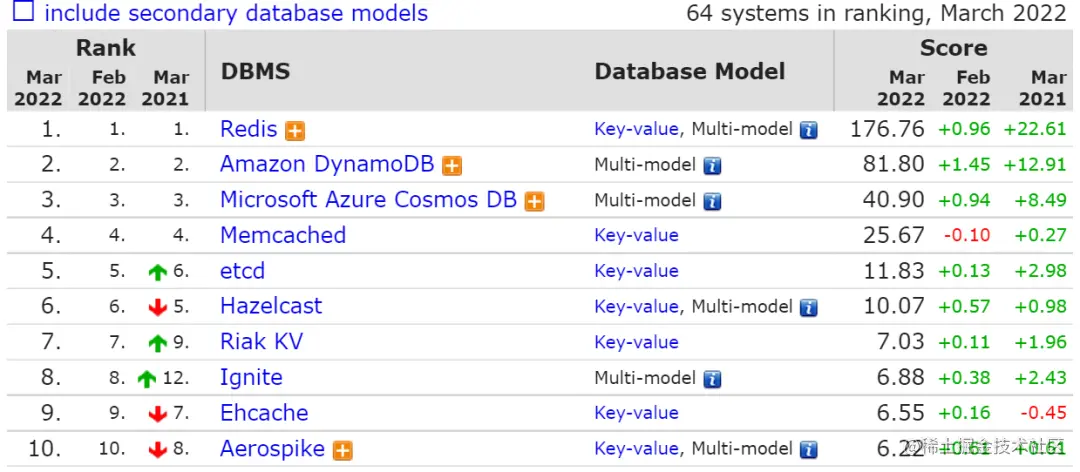
Task: Click the include secondary database models label
Action: click(236, 14)
